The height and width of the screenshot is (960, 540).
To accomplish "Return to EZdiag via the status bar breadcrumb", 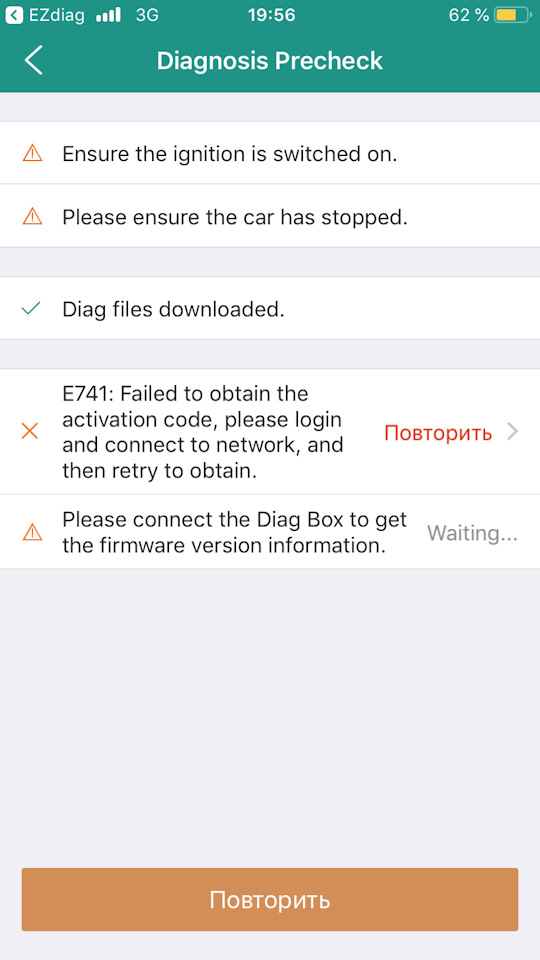I will point(45,15).
